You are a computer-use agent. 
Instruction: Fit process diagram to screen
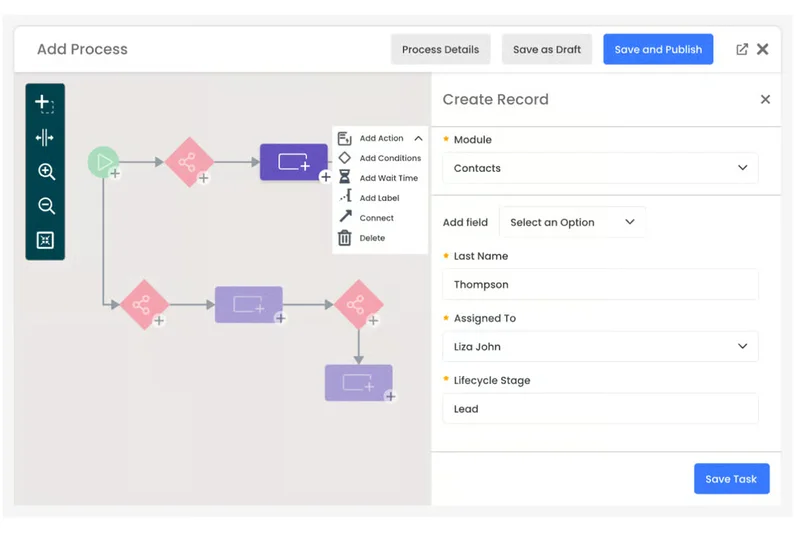[45, 240]
